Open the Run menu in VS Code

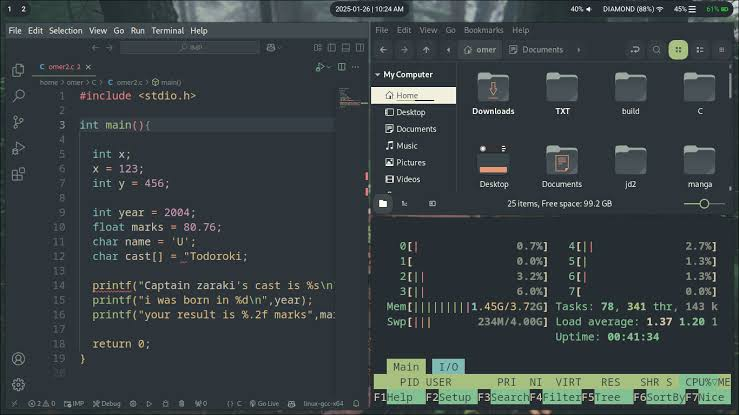coord(138,31)
